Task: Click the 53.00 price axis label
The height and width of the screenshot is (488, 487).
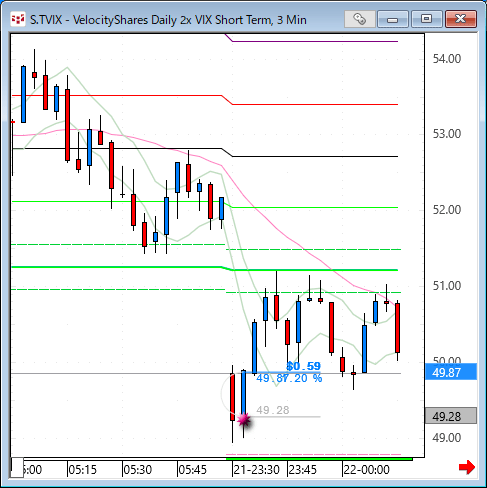Action: [447, 134]
